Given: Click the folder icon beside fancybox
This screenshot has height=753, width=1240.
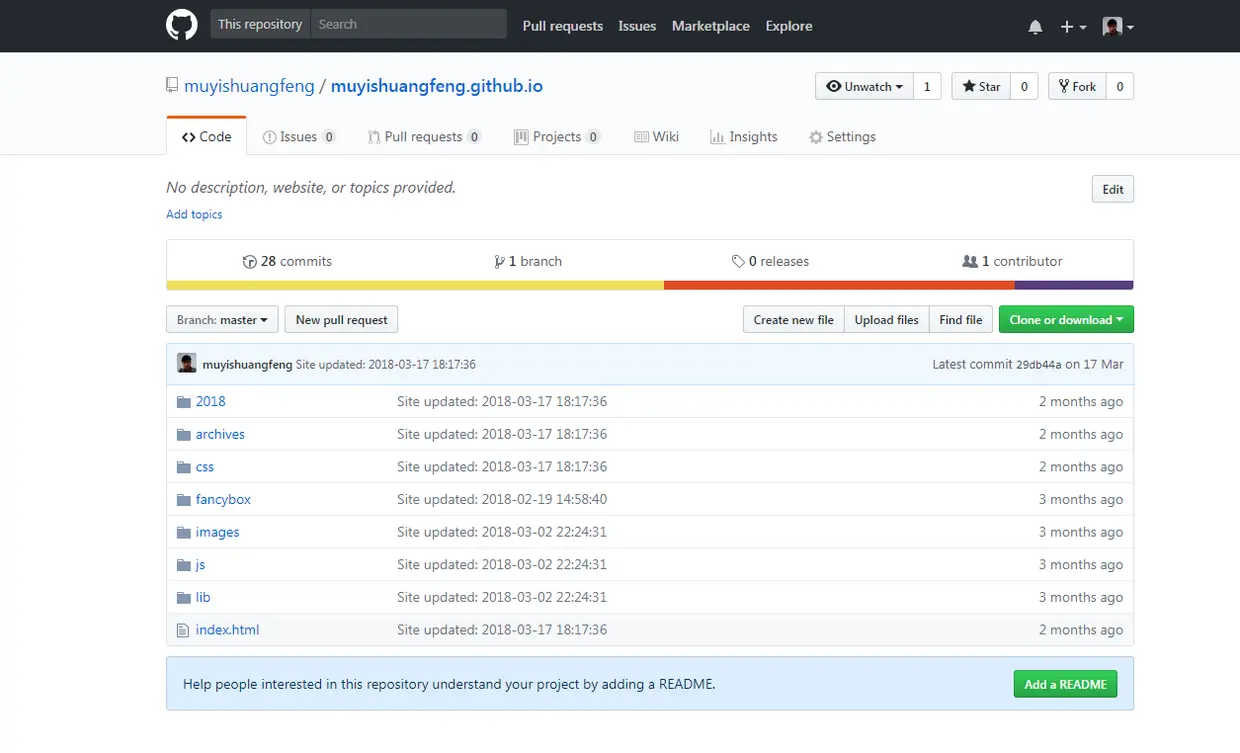Looking at the screenshot, I should [x=183, y=500].
